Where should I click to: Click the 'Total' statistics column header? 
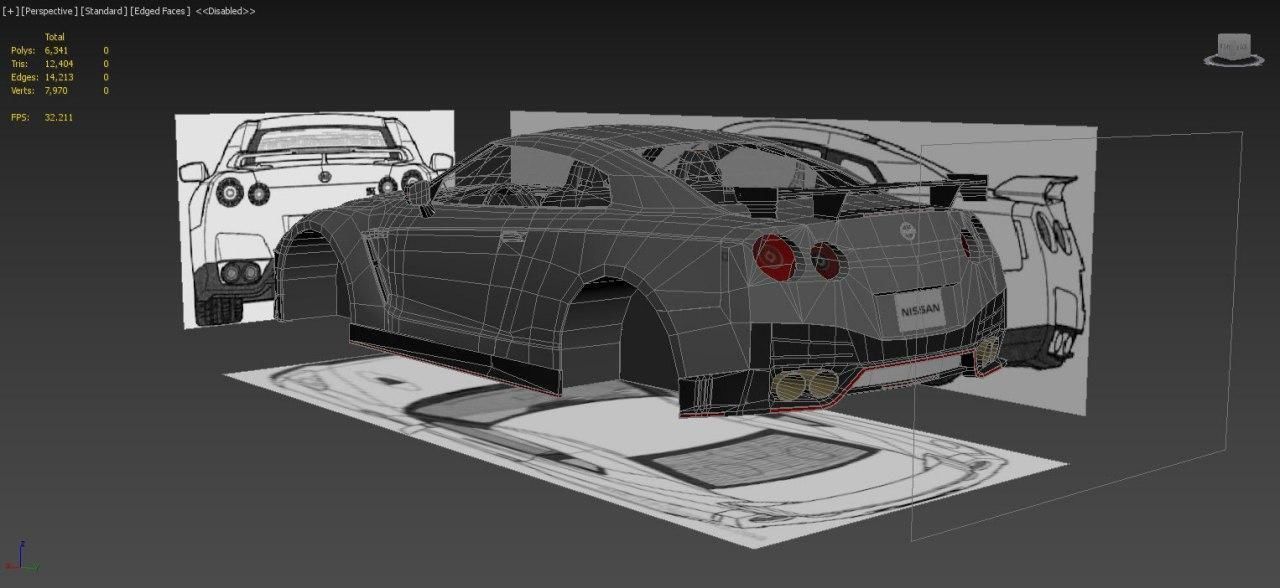tap(54, 37)
